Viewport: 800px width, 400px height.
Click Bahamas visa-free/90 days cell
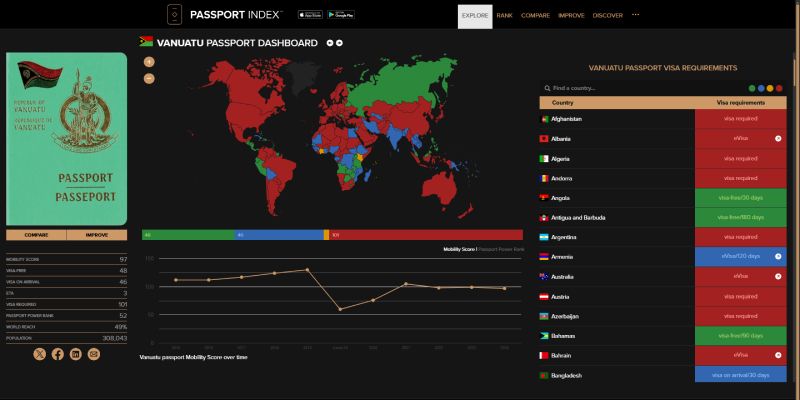[741, 336]
